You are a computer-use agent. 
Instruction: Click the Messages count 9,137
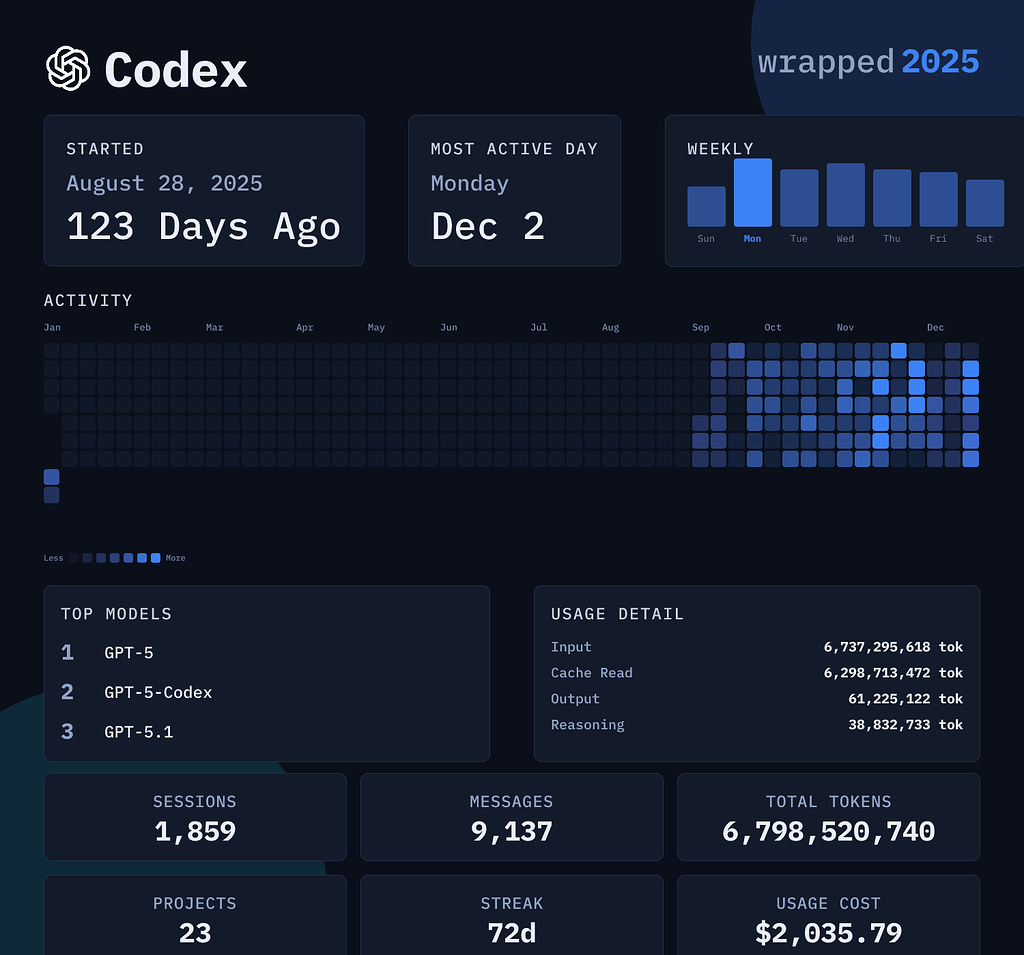[512, 832]
